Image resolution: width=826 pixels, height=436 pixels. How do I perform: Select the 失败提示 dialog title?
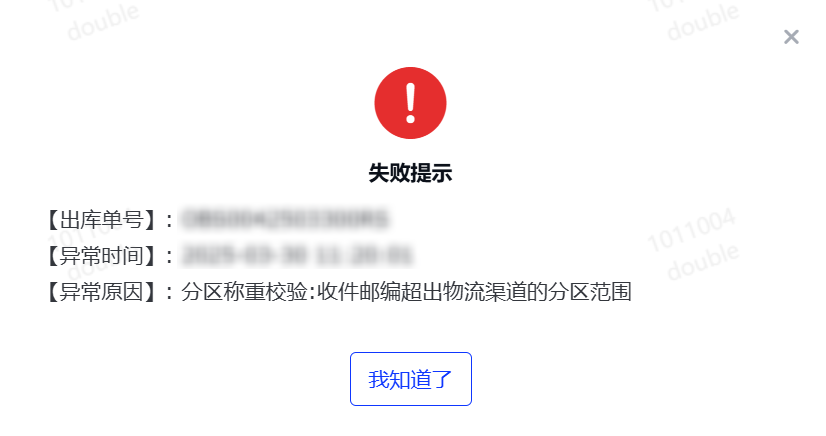click(x=410, y=173)
